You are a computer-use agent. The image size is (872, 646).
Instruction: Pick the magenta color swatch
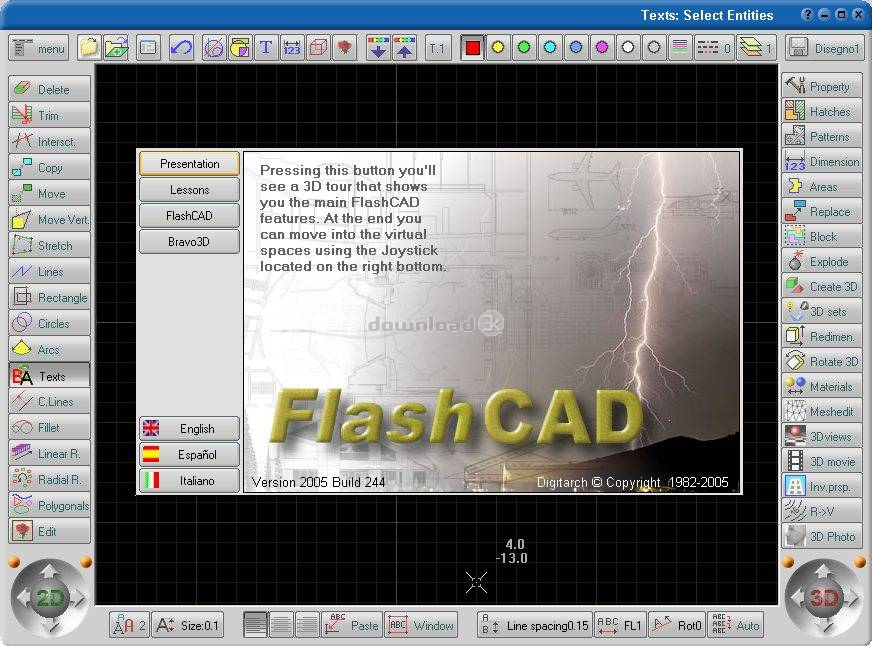(x=602, y=48)
